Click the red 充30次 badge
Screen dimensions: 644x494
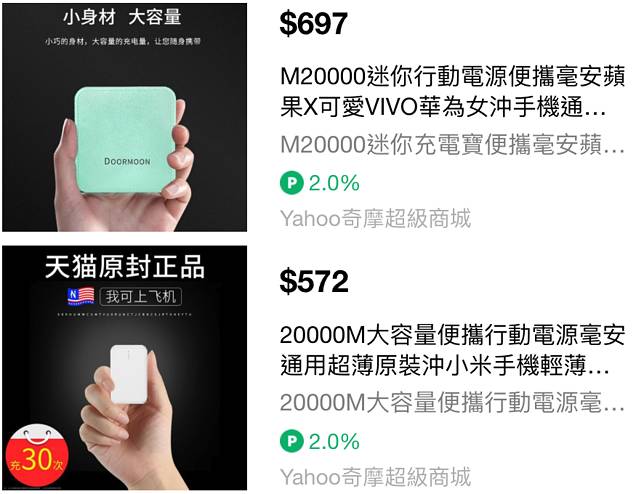pos(38,455)
